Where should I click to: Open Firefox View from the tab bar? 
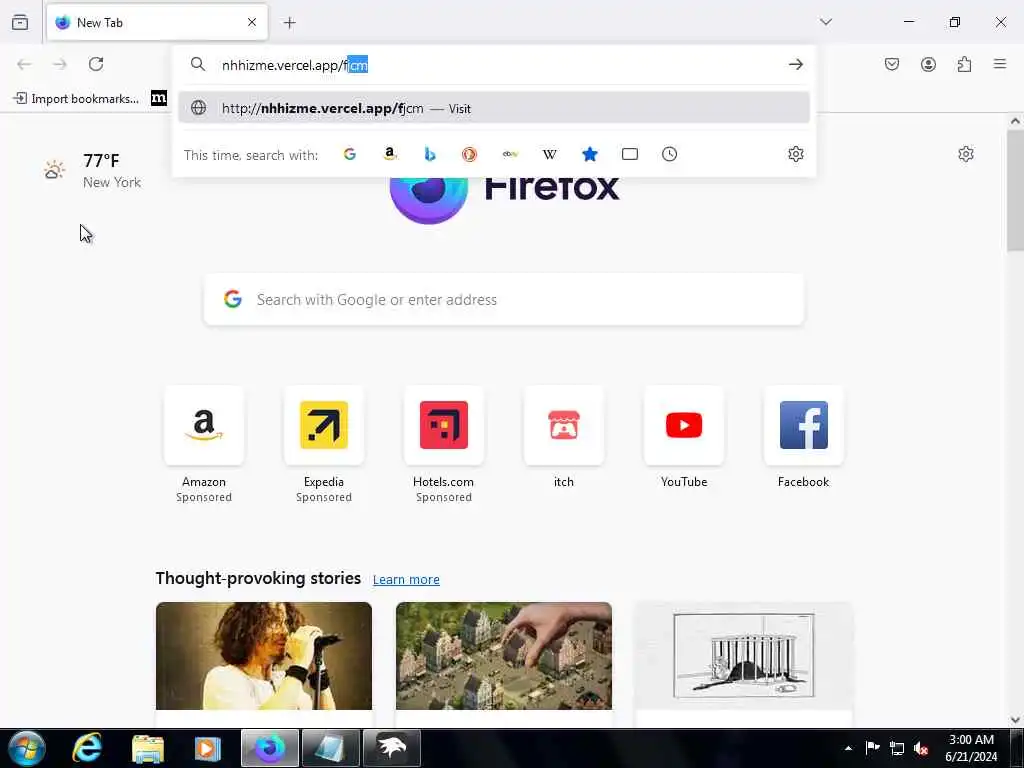pyautogui.click(x=20, y=23)
